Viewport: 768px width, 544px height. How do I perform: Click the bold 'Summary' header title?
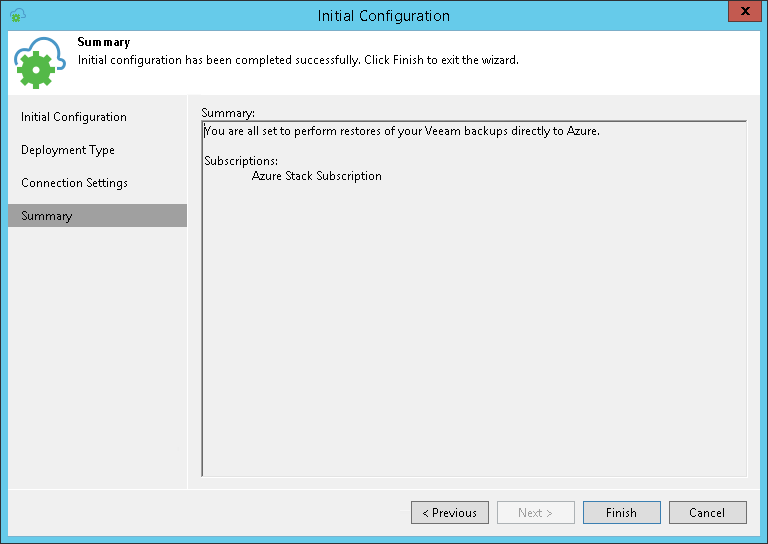pos(104,42)
